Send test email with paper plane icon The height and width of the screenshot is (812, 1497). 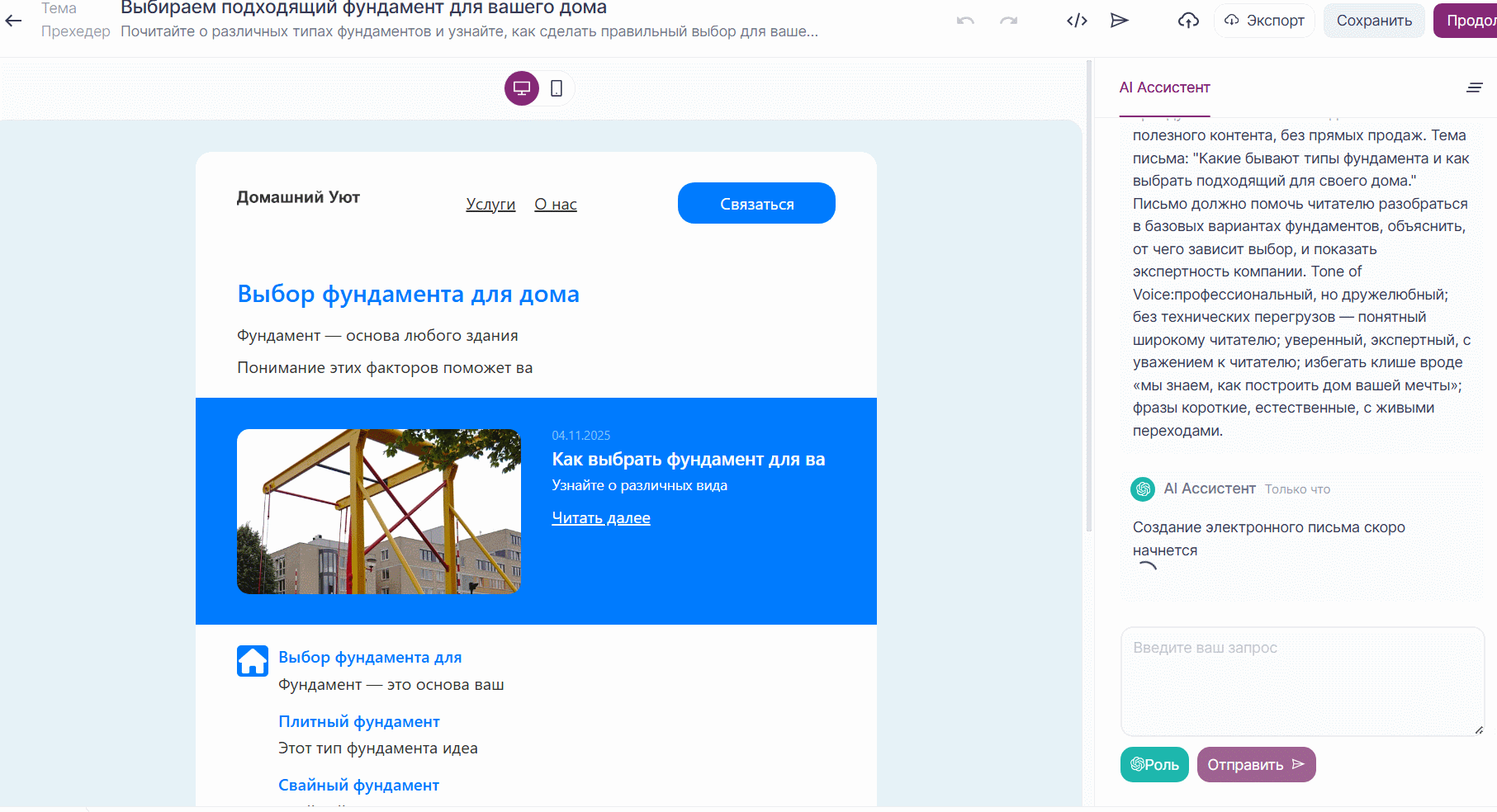click(x=1120, y=21)
